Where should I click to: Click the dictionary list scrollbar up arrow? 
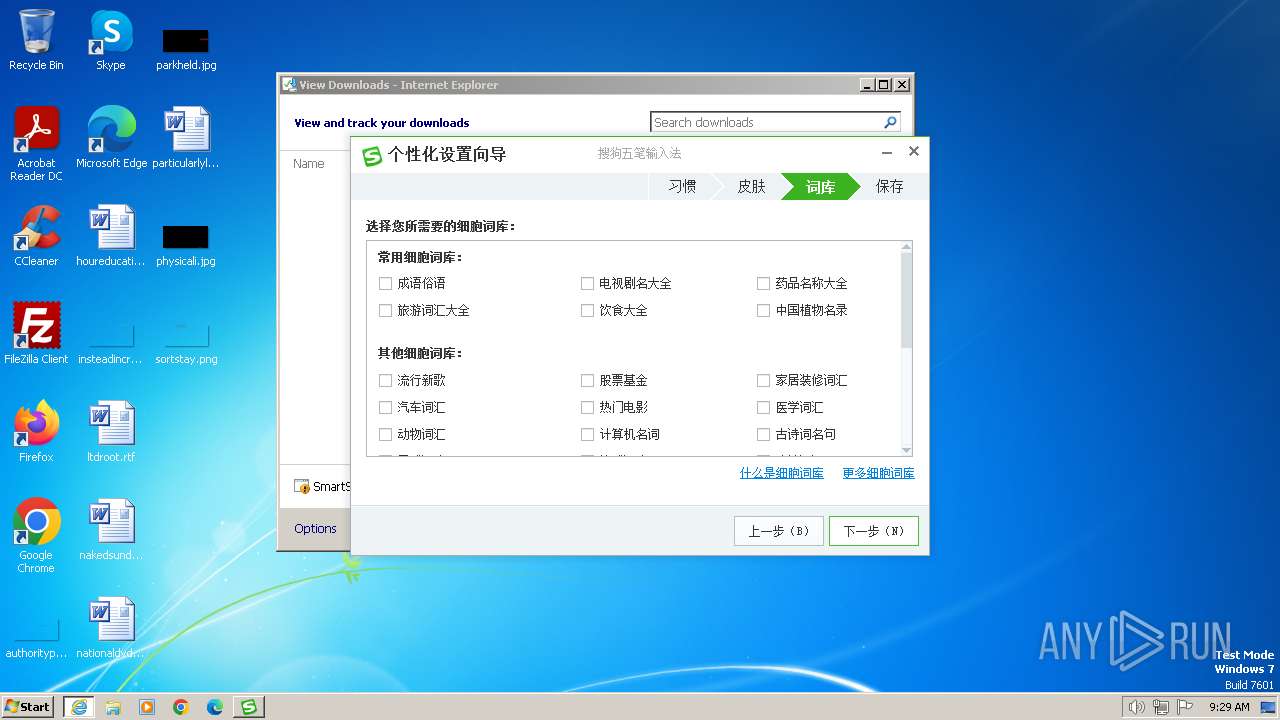tap(907, 247)
